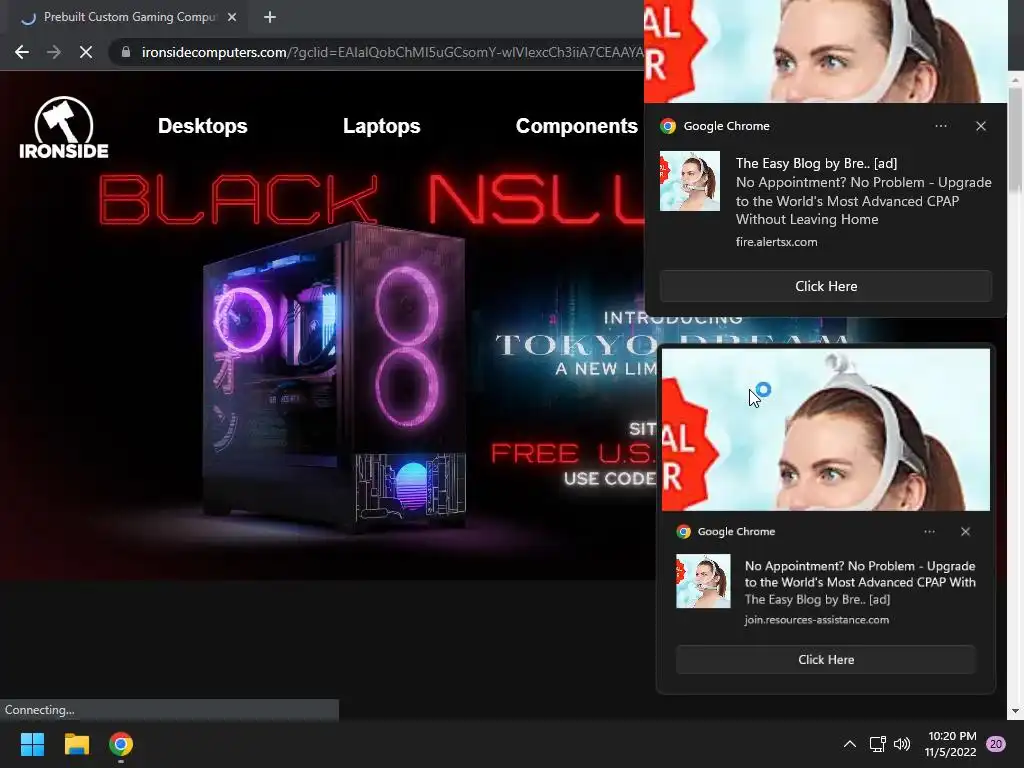Click Here on fire.alertsx.com notification
Viewport: 1024px width, 768px height.
(825, 286)
